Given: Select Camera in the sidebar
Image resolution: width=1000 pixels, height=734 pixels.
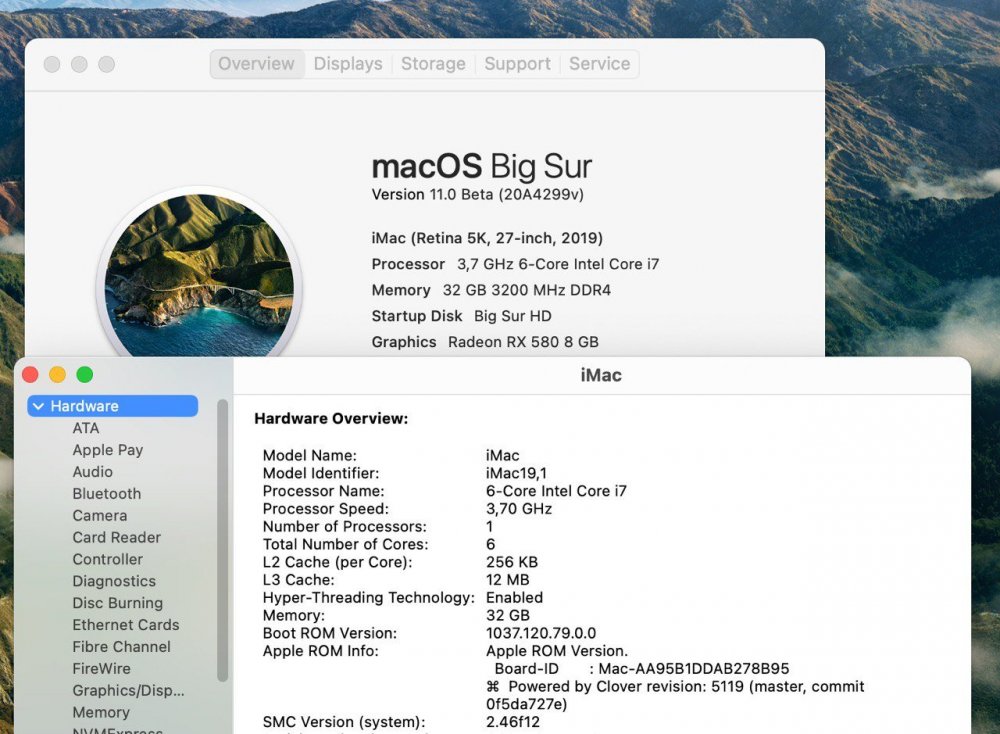Looking at the screenshot, I should pos(99,515).
